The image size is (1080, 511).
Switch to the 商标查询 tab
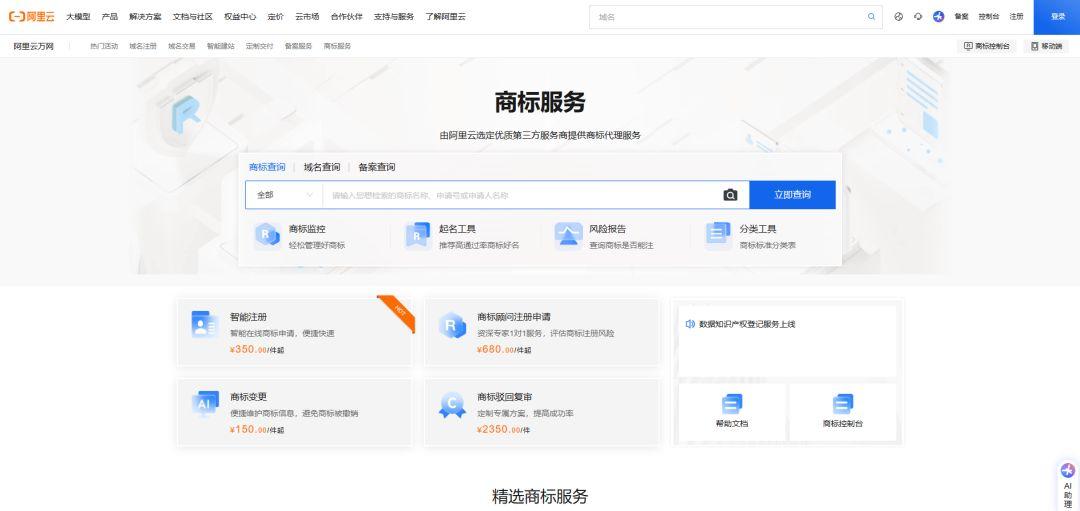pos(267,167)
